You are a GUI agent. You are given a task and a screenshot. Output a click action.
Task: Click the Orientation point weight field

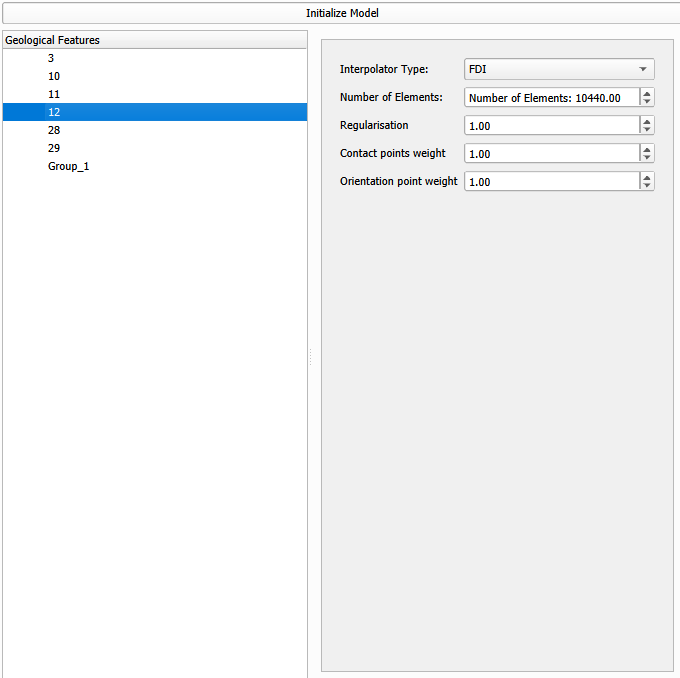(x=552, y=182)
